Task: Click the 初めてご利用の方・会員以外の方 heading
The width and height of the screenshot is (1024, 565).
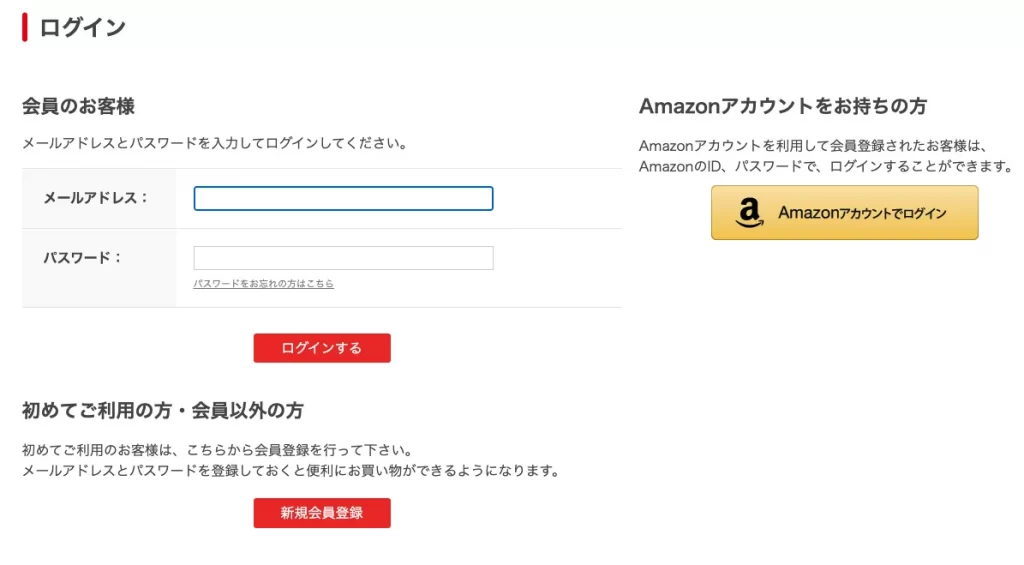Action: 163,410
